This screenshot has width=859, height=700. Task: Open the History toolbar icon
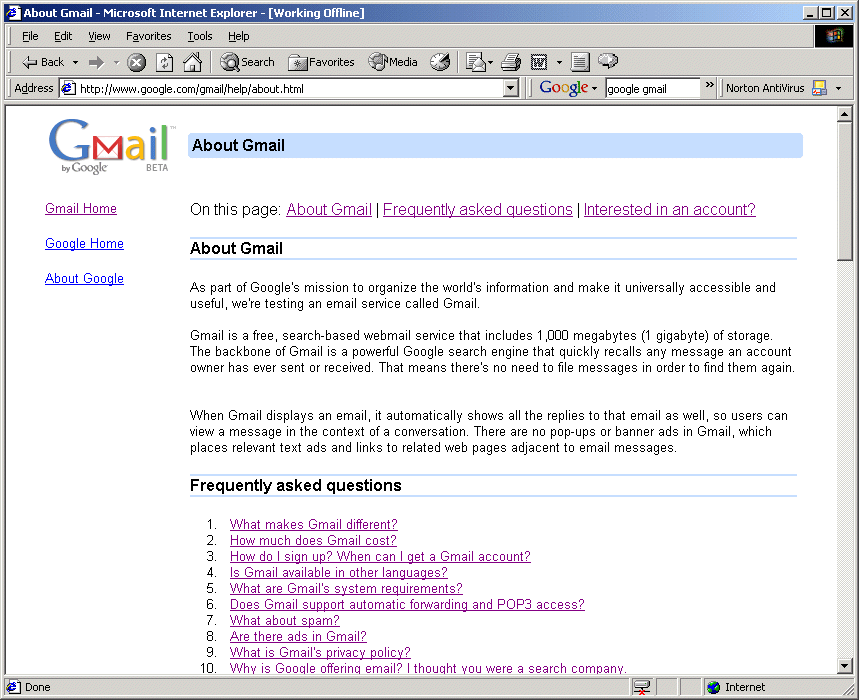(439, 62)
